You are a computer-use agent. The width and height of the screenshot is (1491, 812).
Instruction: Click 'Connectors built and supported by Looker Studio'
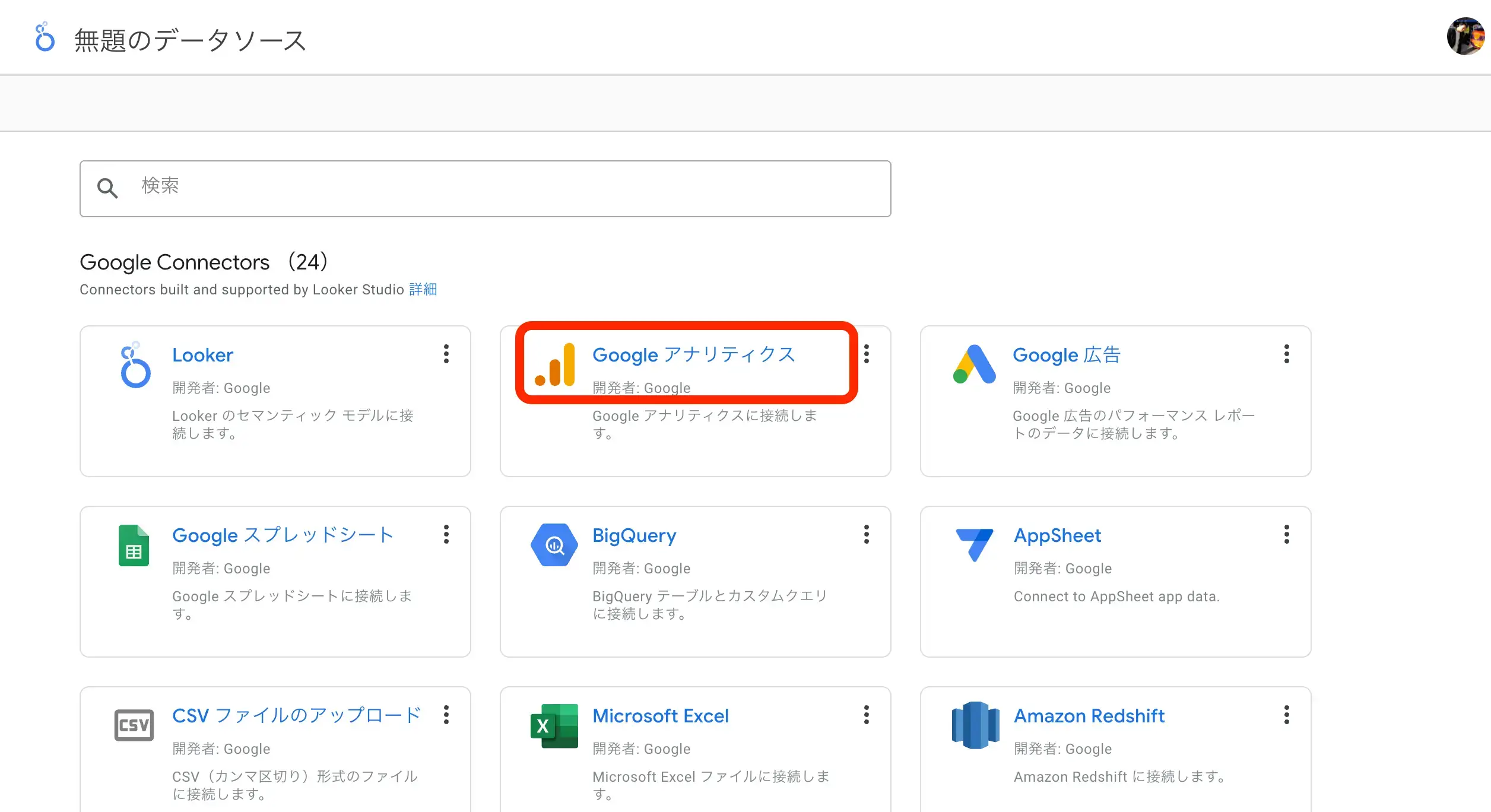(242, 289)
